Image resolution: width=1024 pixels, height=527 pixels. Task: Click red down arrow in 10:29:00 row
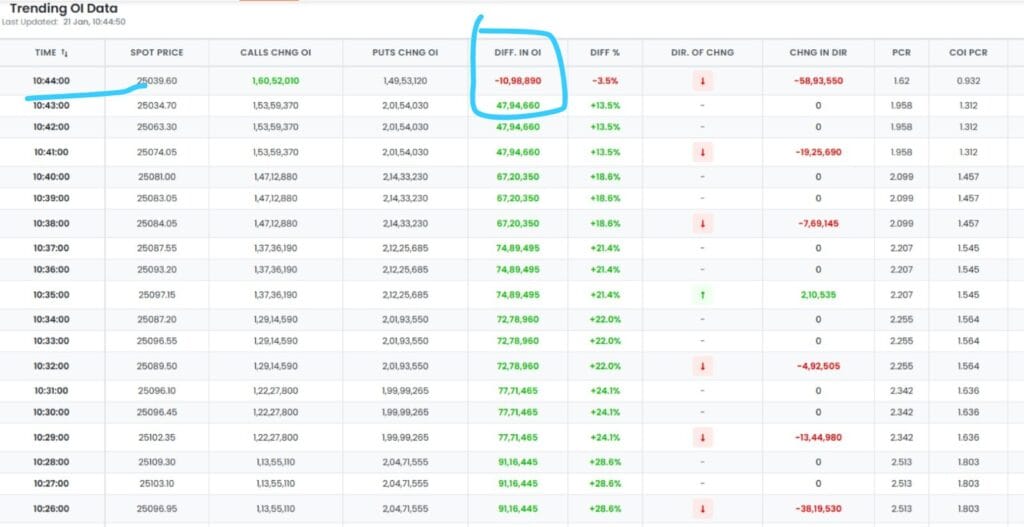[x=702, y=438]
